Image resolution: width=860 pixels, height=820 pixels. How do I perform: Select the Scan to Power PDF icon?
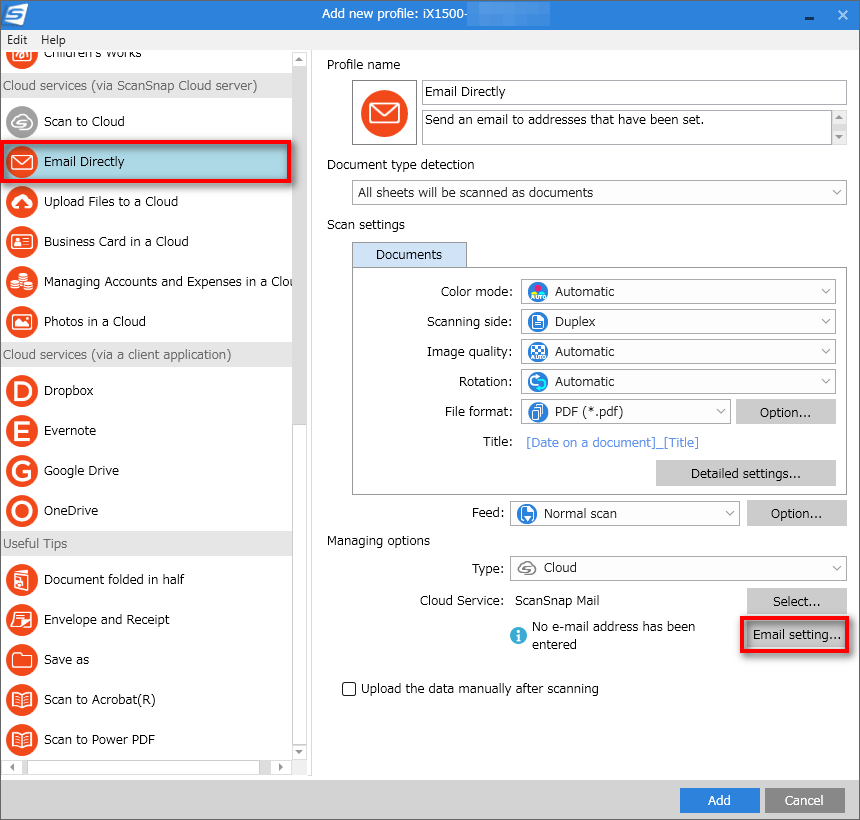coord(22,740)
